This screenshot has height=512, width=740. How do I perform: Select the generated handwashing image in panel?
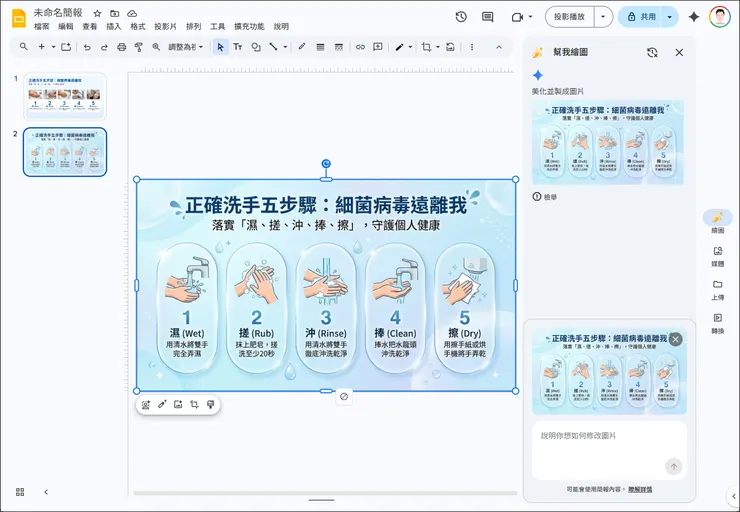[608, 142]
